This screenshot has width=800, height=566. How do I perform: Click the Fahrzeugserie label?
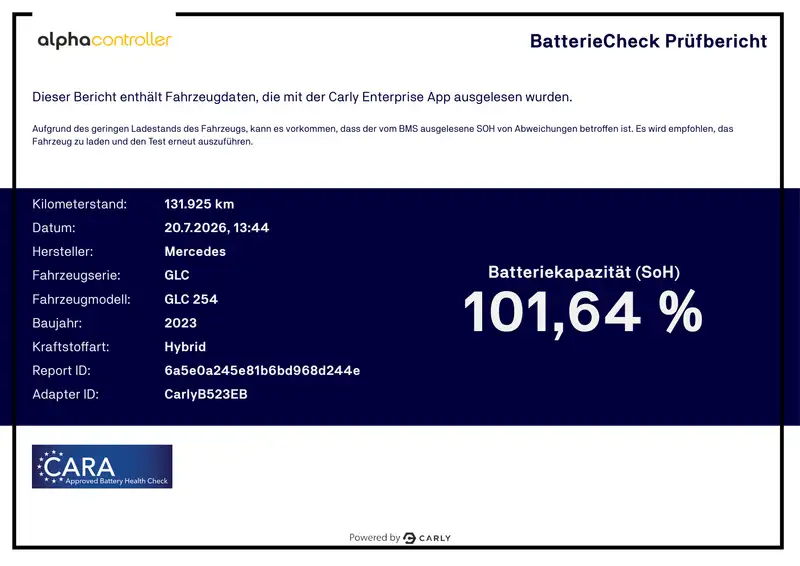[76, 276]
